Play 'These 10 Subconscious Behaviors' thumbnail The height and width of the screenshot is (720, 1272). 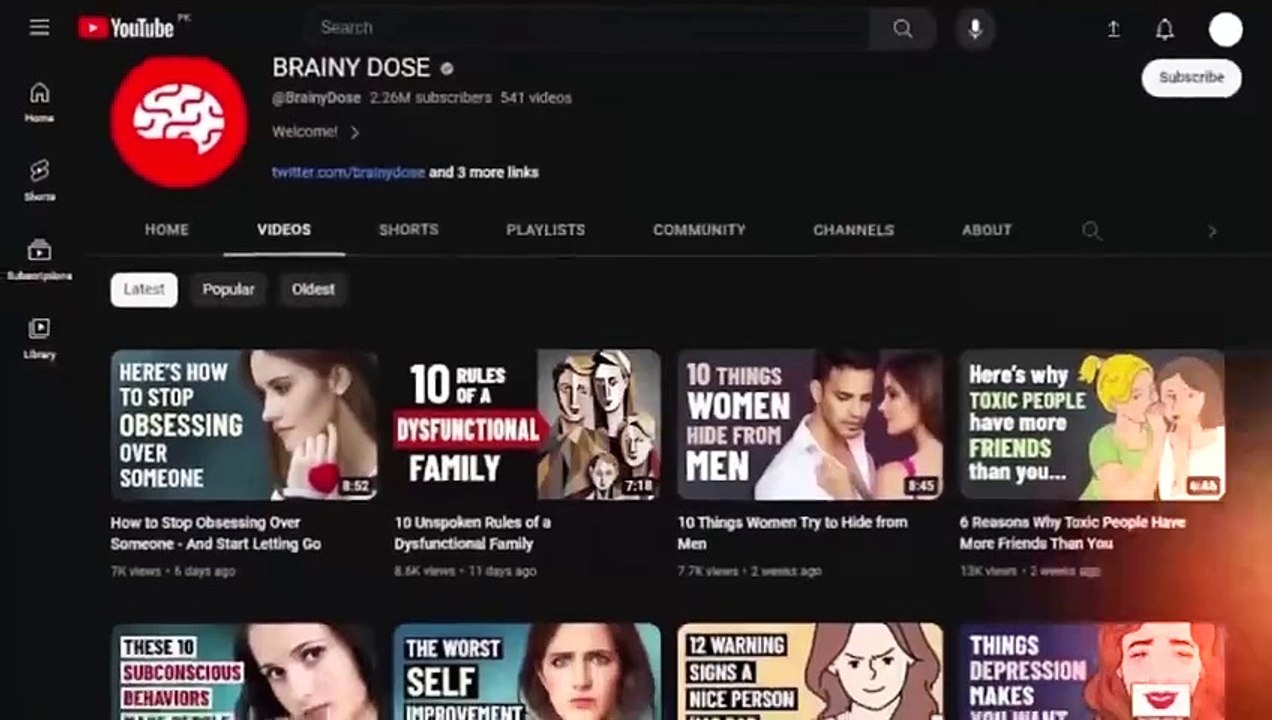click(x=244, y=672)
